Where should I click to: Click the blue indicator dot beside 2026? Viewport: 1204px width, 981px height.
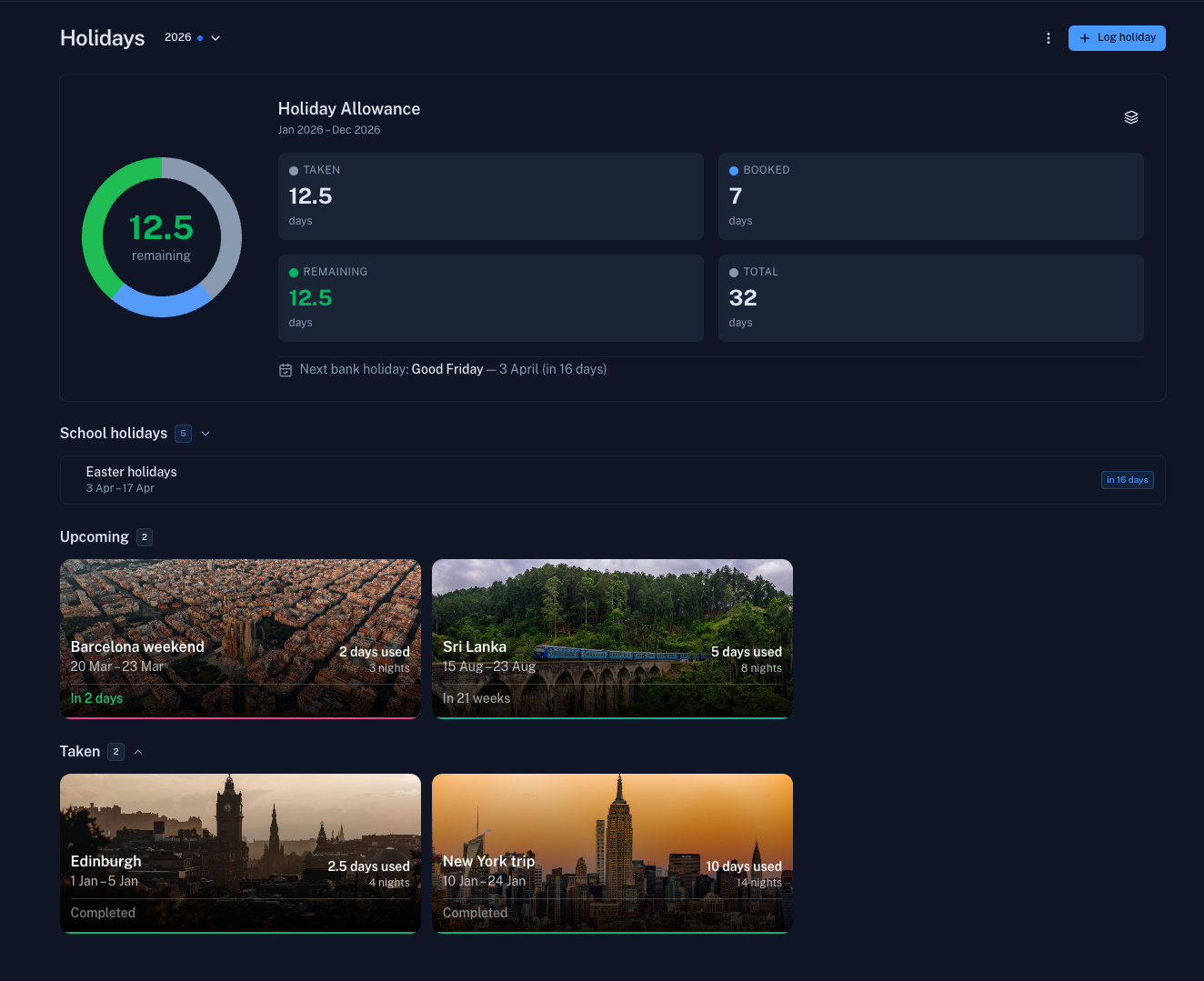tap(202, 37)
